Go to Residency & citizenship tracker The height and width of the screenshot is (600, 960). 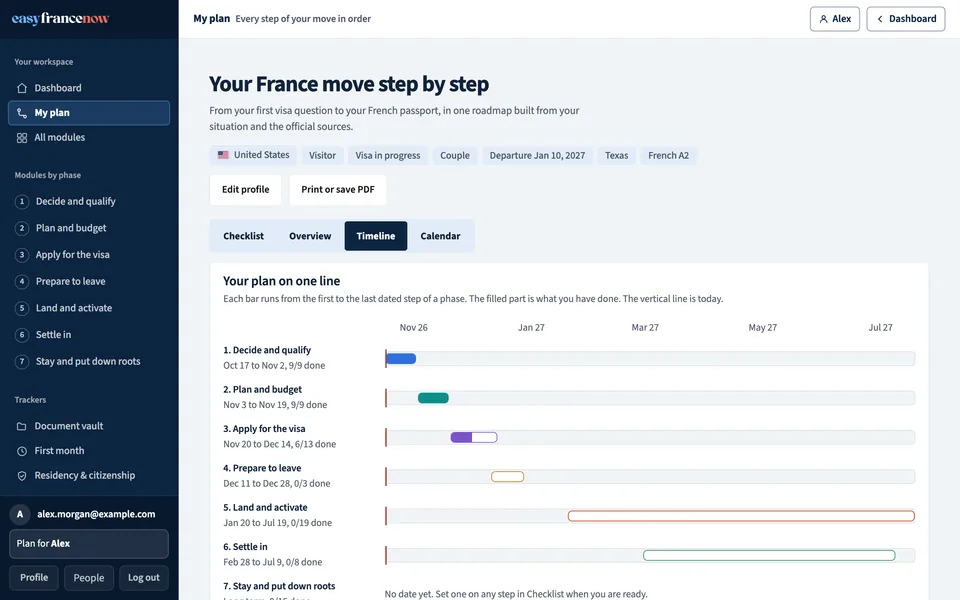point(89,476)
